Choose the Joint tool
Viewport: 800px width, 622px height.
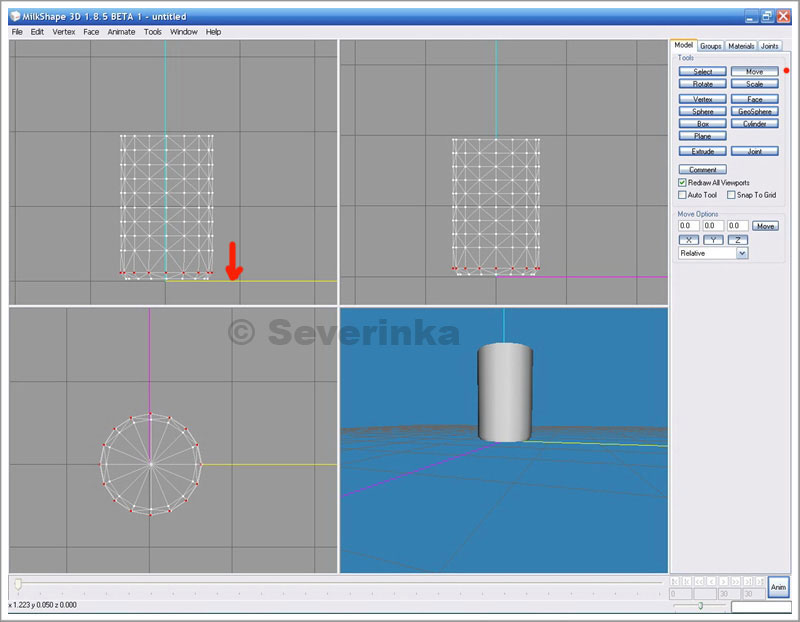point(754,151)
